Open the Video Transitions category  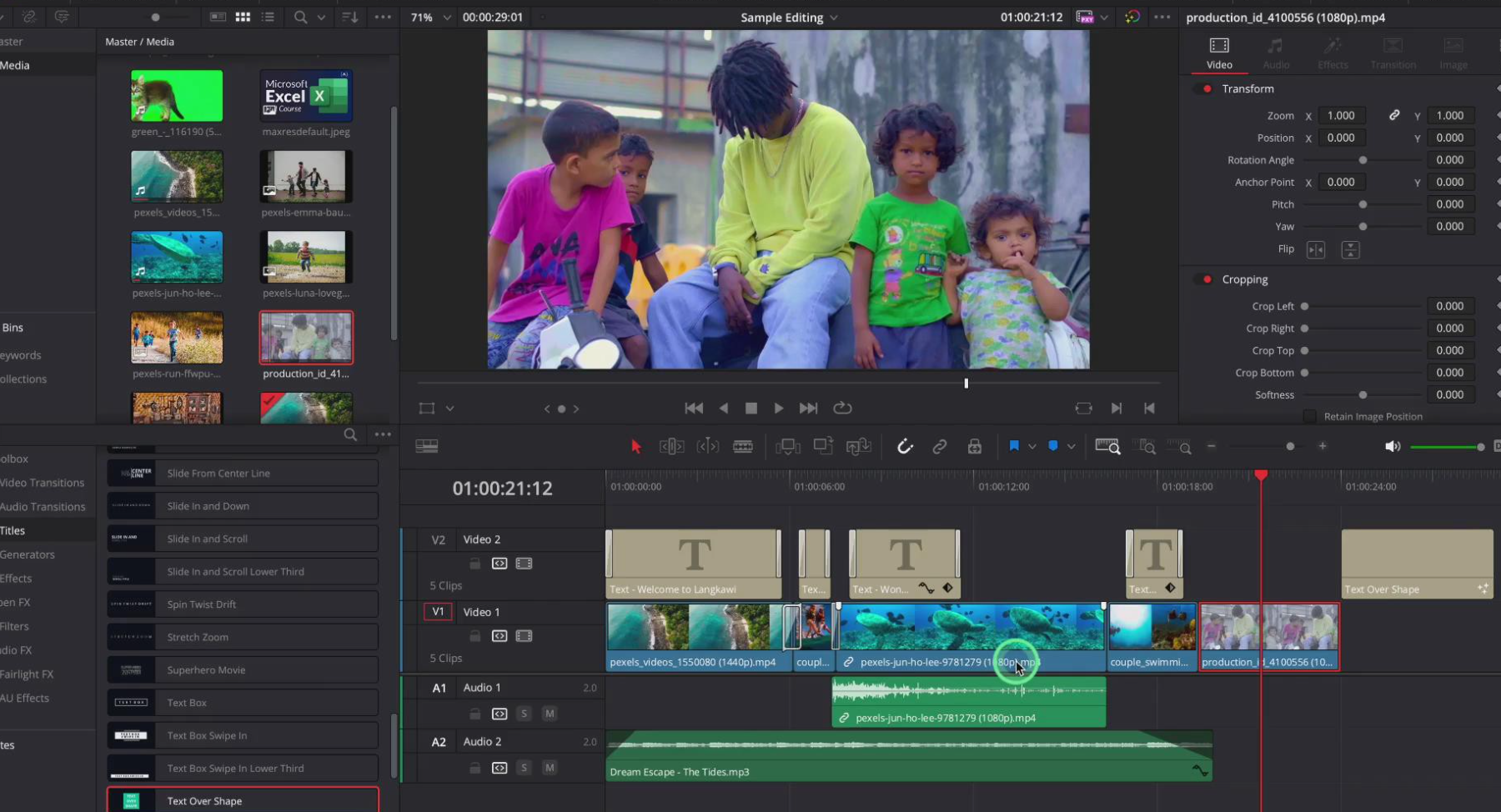coord(43,483)
